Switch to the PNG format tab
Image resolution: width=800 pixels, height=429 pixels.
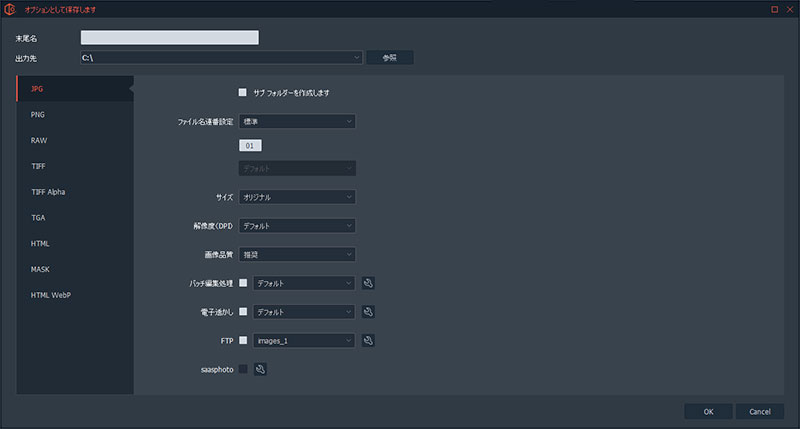click(x=38, y=115)
